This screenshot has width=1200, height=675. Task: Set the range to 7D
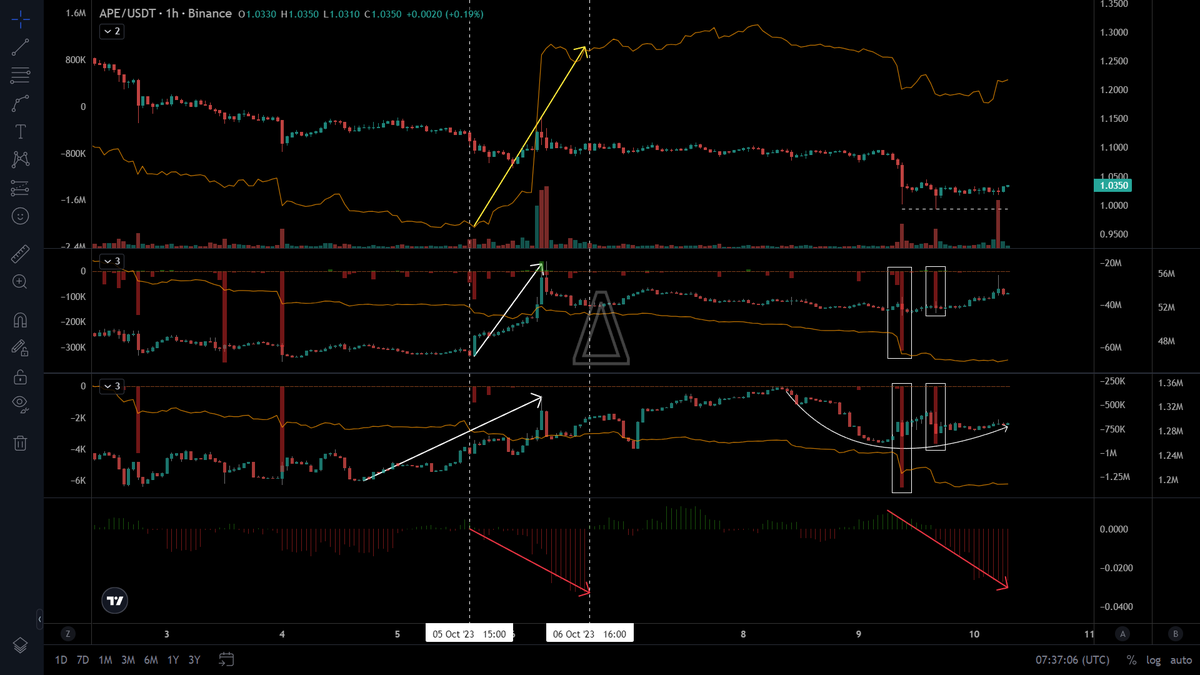click(83, 660)
